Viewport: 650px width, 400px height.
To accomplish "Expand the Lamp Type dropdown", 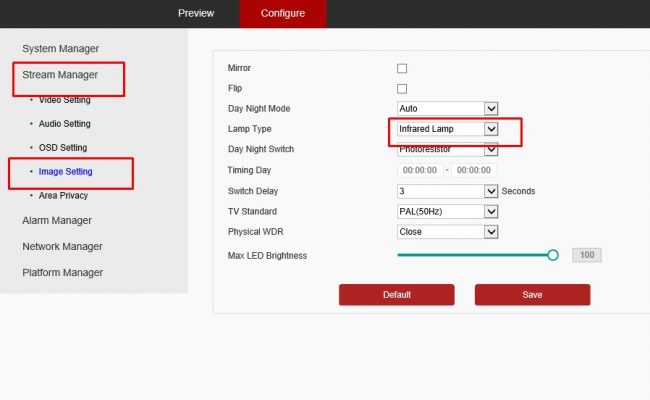I will [447, 130].
